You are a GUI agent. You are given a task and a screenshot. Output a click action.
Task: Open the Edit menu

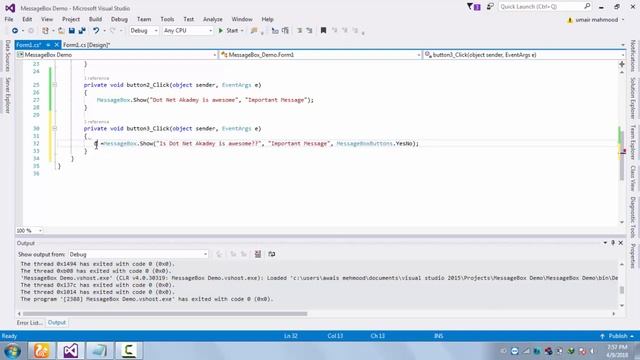coord(27,19)
